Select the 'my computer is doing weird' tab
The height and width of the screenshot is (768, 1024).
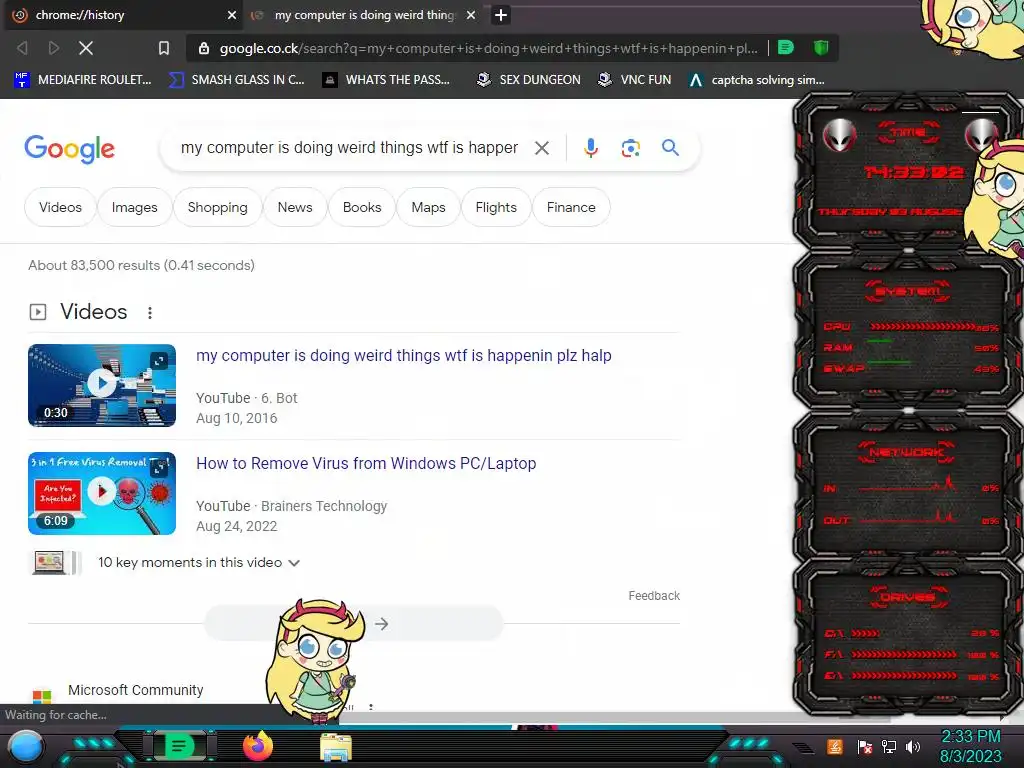[364, 15]
